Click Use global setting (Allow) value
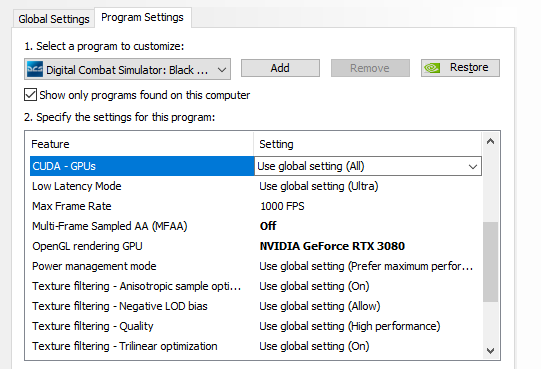 320,306
